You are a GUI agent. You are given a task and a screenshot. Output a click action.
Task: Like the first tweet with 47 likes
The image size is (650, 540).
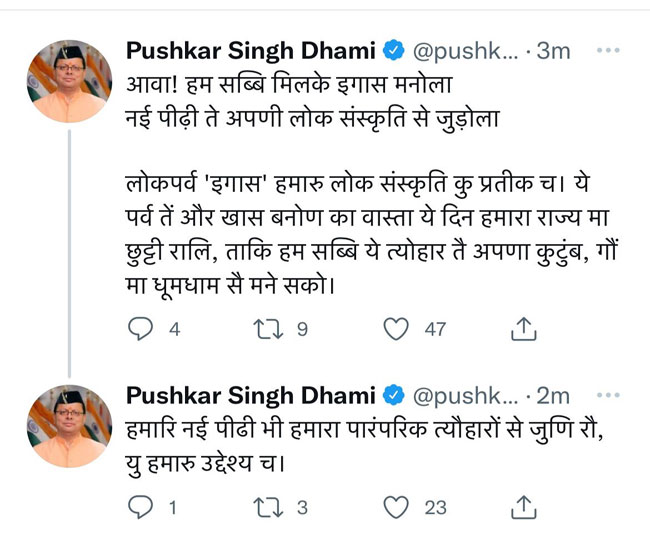click(x=399, y=327)
